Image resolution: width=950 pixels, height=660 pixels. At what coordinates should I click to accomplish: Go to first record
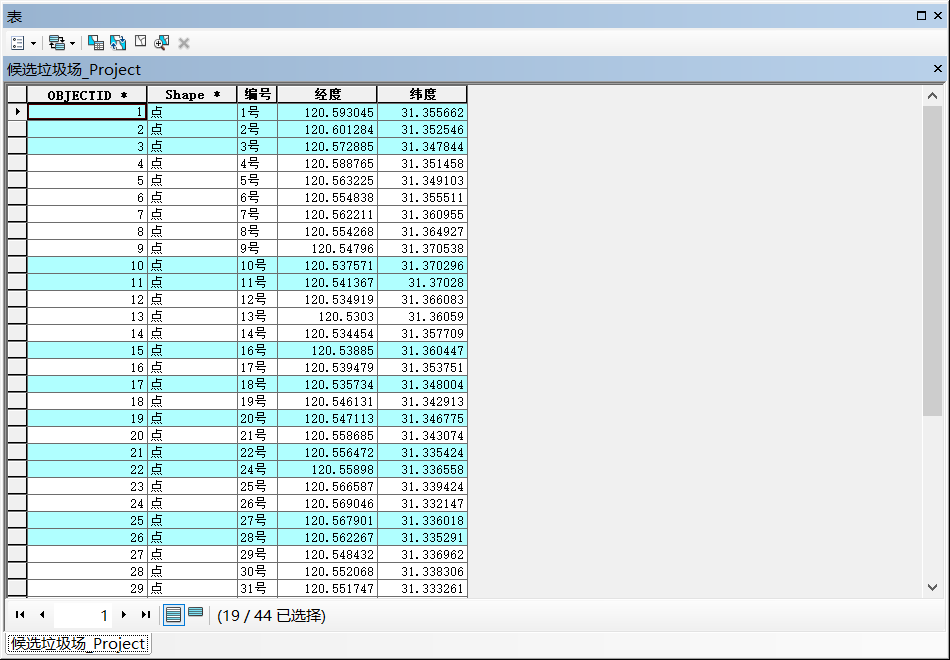[20, 615]
